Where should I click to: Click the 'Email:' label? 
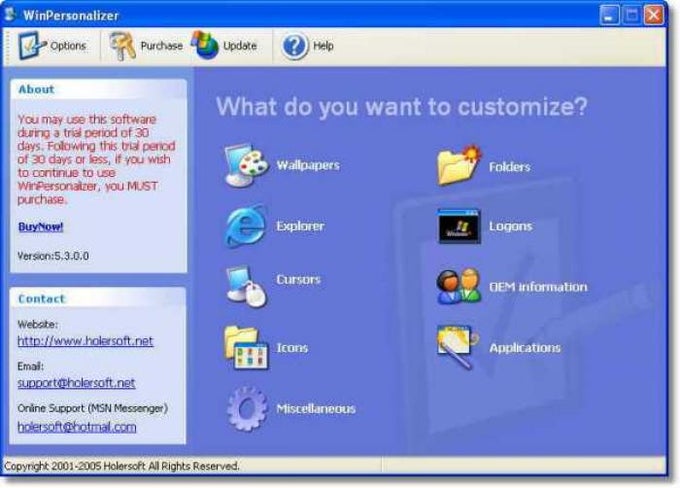pyautogui.click(x=30, y=367)
